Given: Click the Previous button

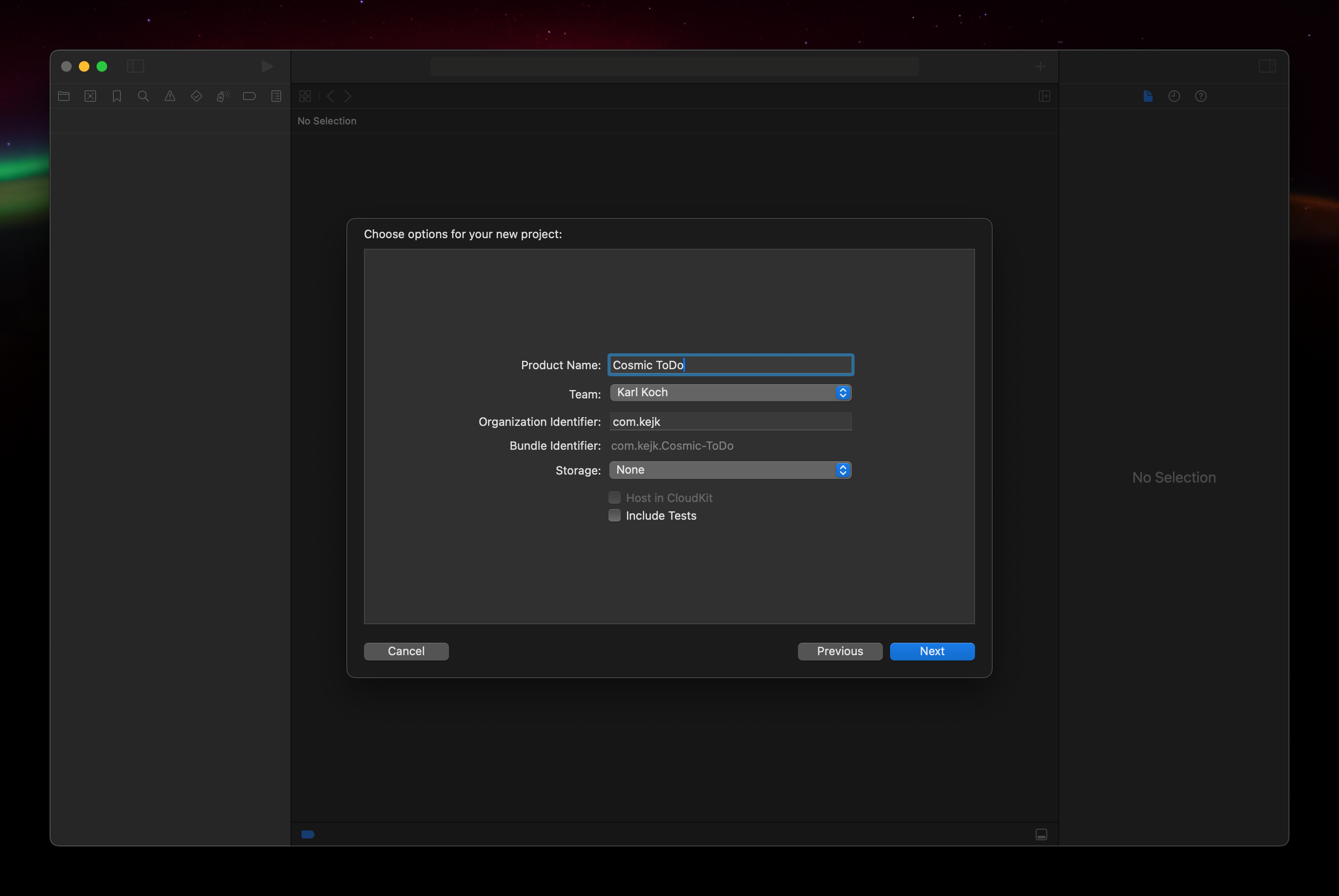Looking at the screenshot, I should 840,651.
